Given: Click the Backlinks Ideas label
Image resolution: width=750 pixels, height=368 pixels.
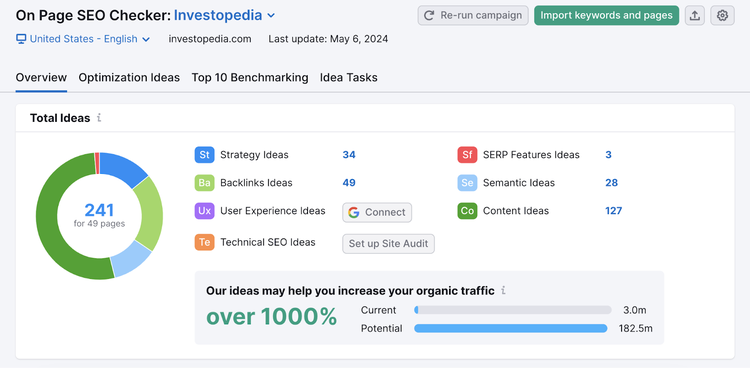Looking at the screenshot, I should (x=256, y=183).
